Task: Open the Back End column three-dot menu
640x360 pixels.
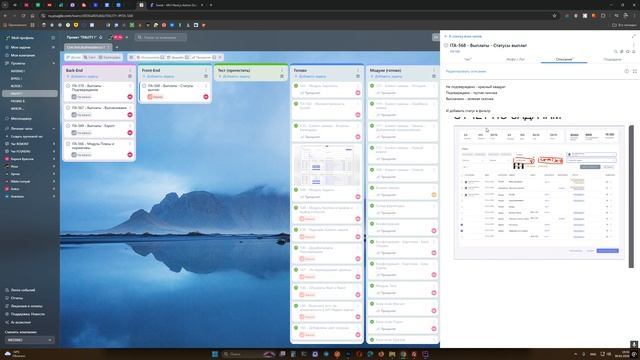Action: [x=130, y=70]
